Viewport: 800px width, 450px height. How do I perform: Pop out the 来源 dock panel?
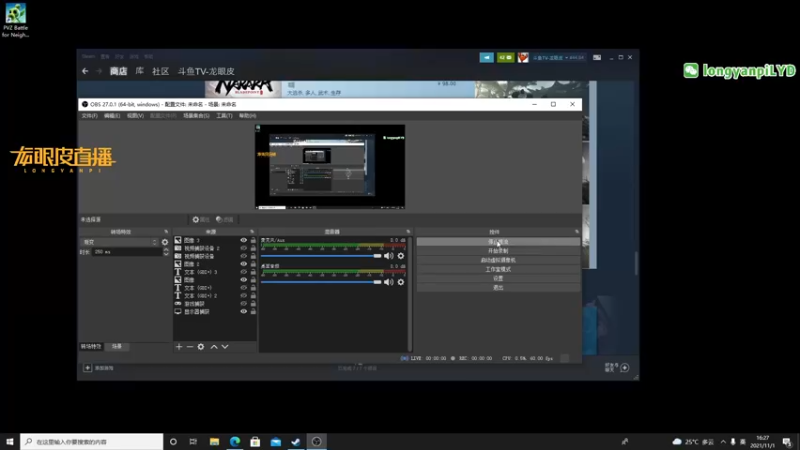click(x=252, y=232)
